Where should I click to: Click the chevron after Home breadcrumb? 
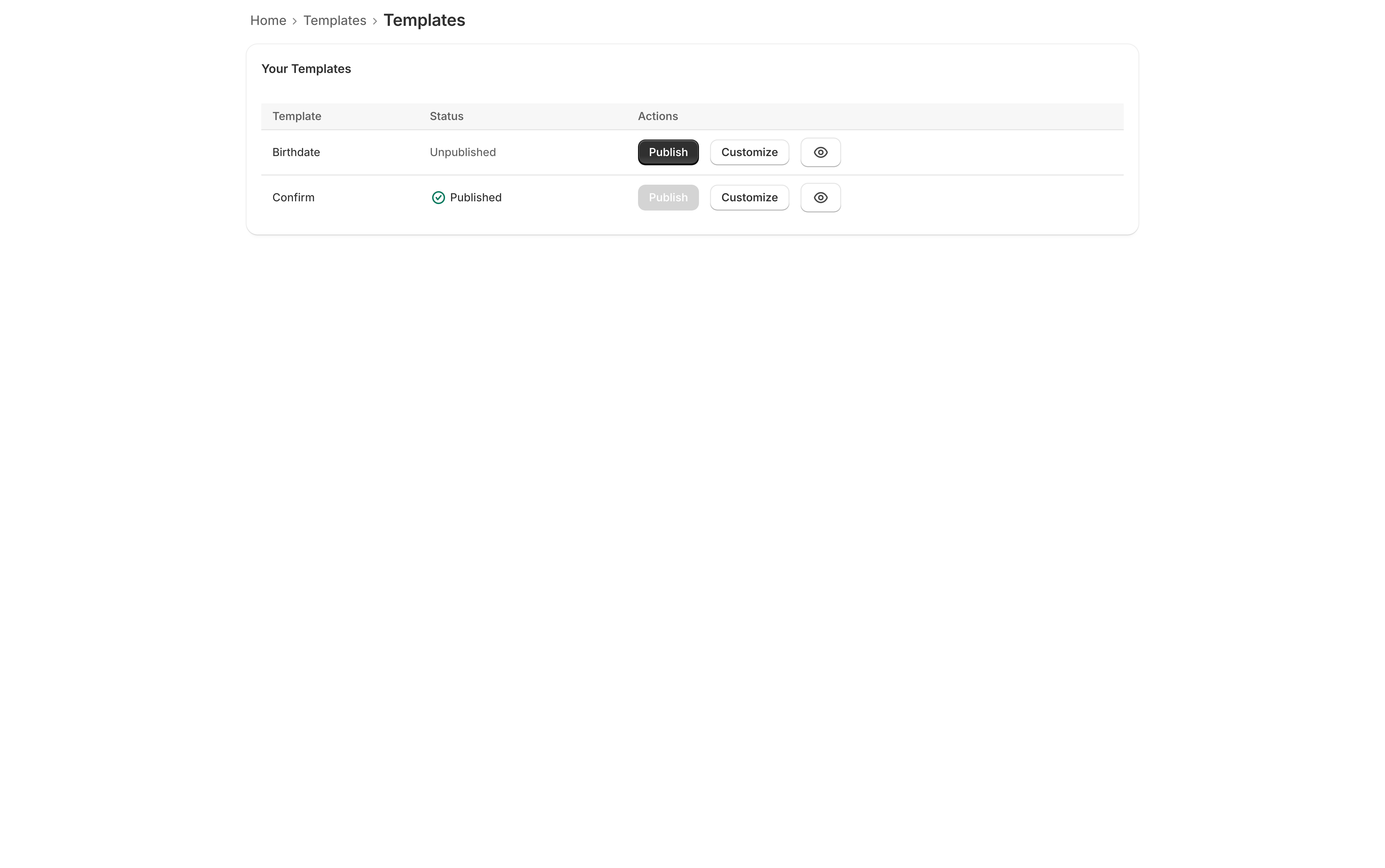click(295, 21)
